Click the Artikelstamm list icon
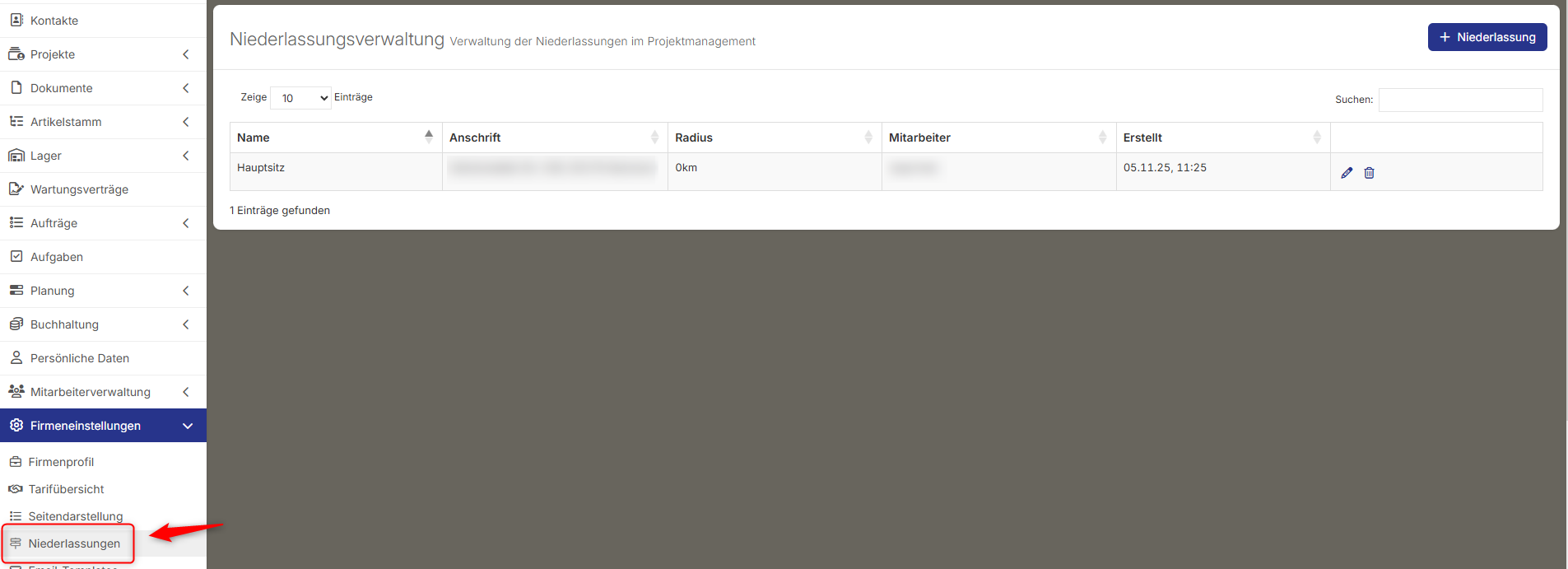This screenshot has height=569, width=1568. pyautogui.click(x=16, y=122)
